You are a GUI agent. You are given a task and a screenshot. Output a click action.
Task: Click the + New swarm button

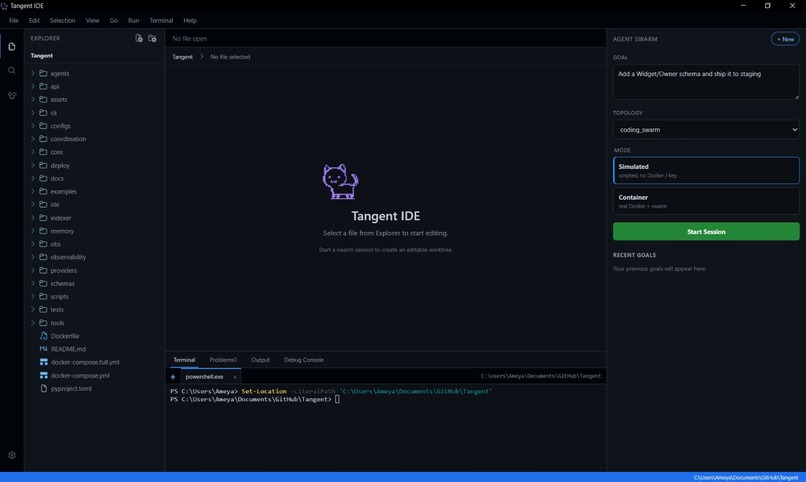pos(785,39)
